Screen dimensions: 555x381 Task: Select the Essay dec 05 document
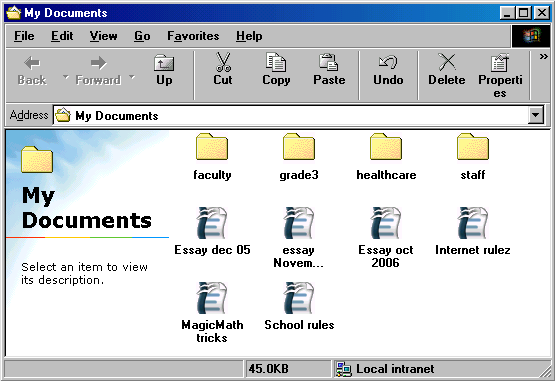coord(212,231)
